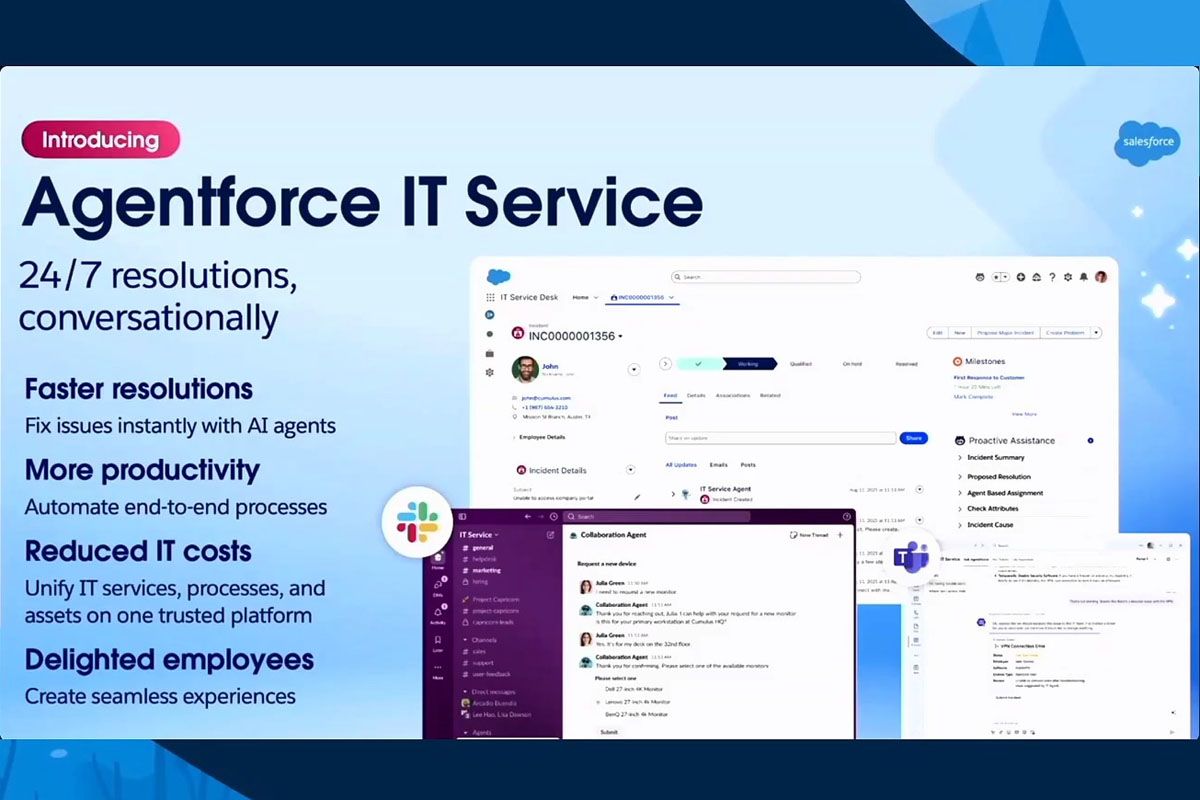1200x800 pixels.
Task: Open the Proactive Assistance Einstein icon
Action: click(x=959, y=441)
